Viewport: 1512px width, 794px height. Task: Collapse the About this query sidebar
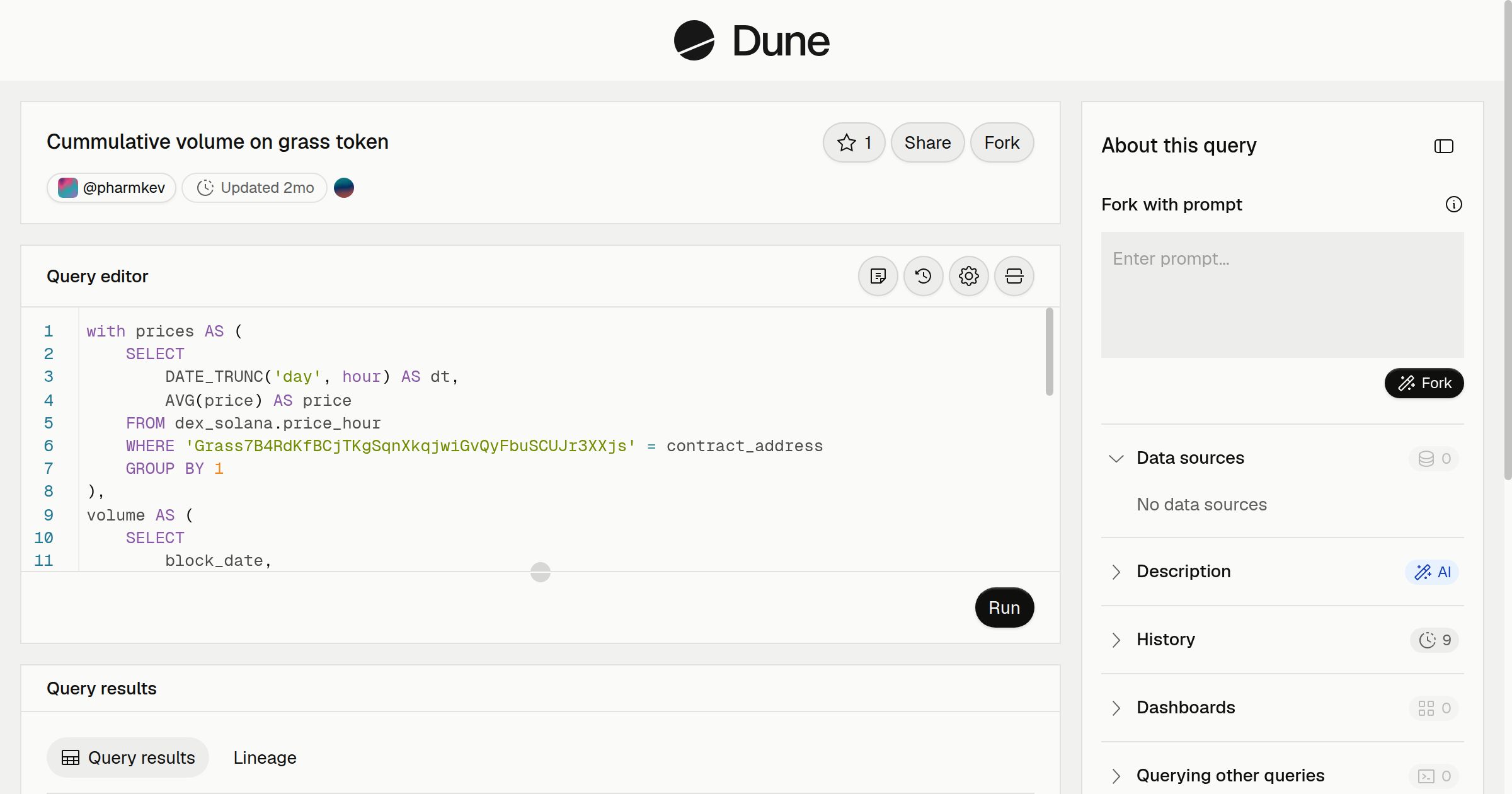[1444, 146]
